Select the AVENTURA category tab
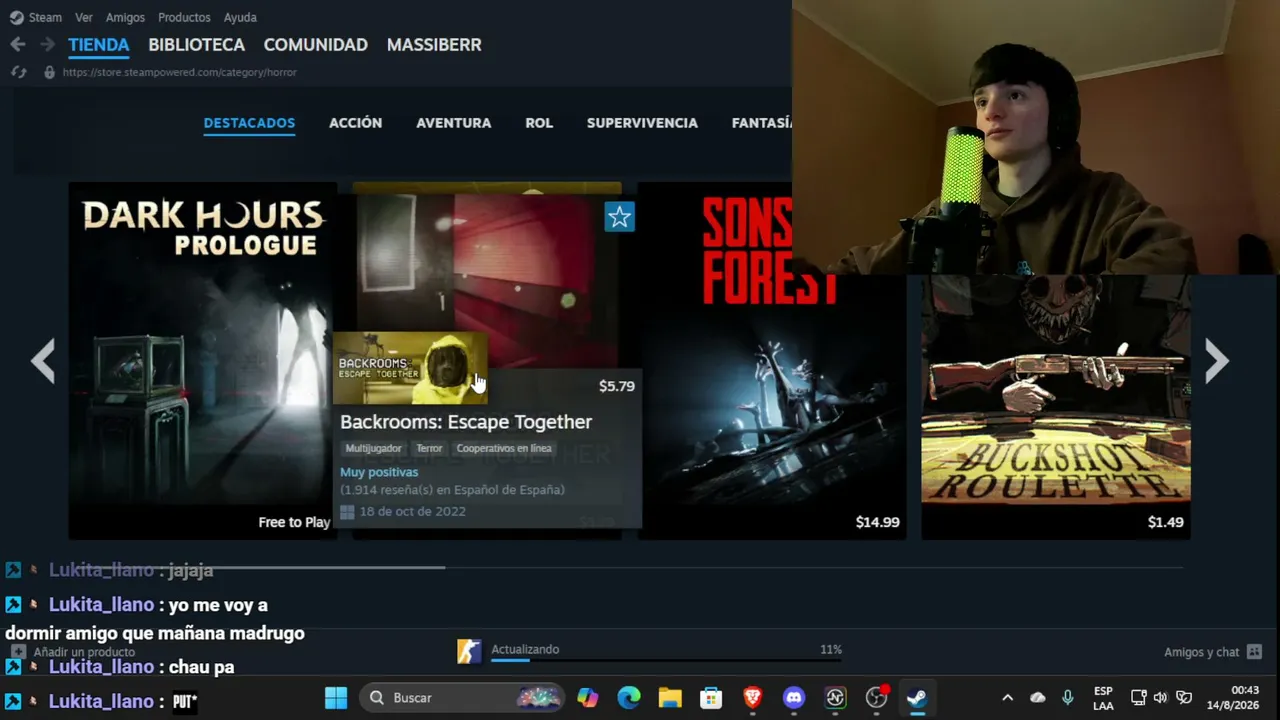This screenshot has width=1280, height=720. [453, 123]
